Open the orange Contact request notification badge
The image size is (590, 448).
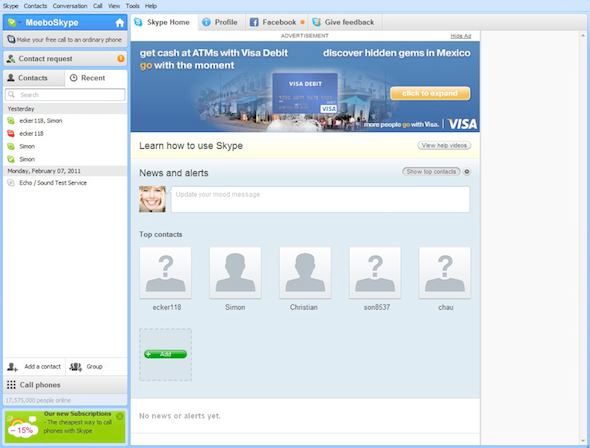click(121, 59)
